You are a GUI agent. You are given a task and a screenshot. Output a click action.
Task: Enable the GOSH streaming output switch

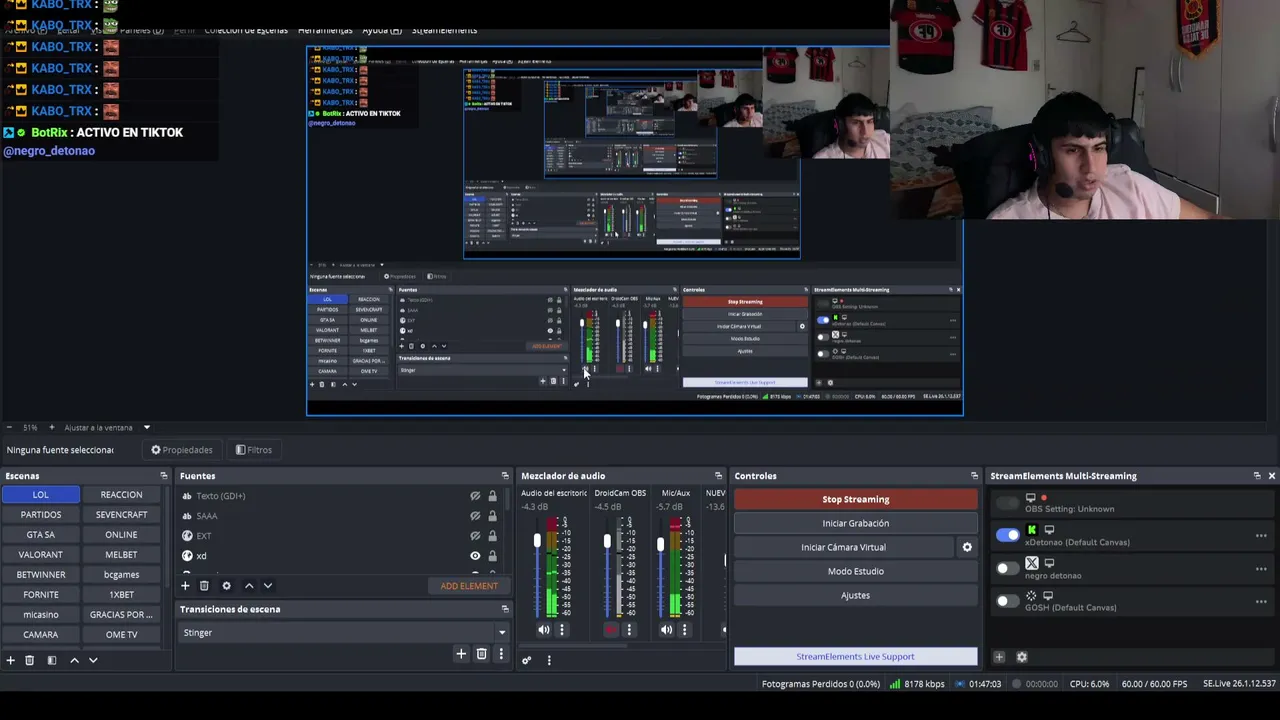pyautogui.click(x=1007, y=601)
